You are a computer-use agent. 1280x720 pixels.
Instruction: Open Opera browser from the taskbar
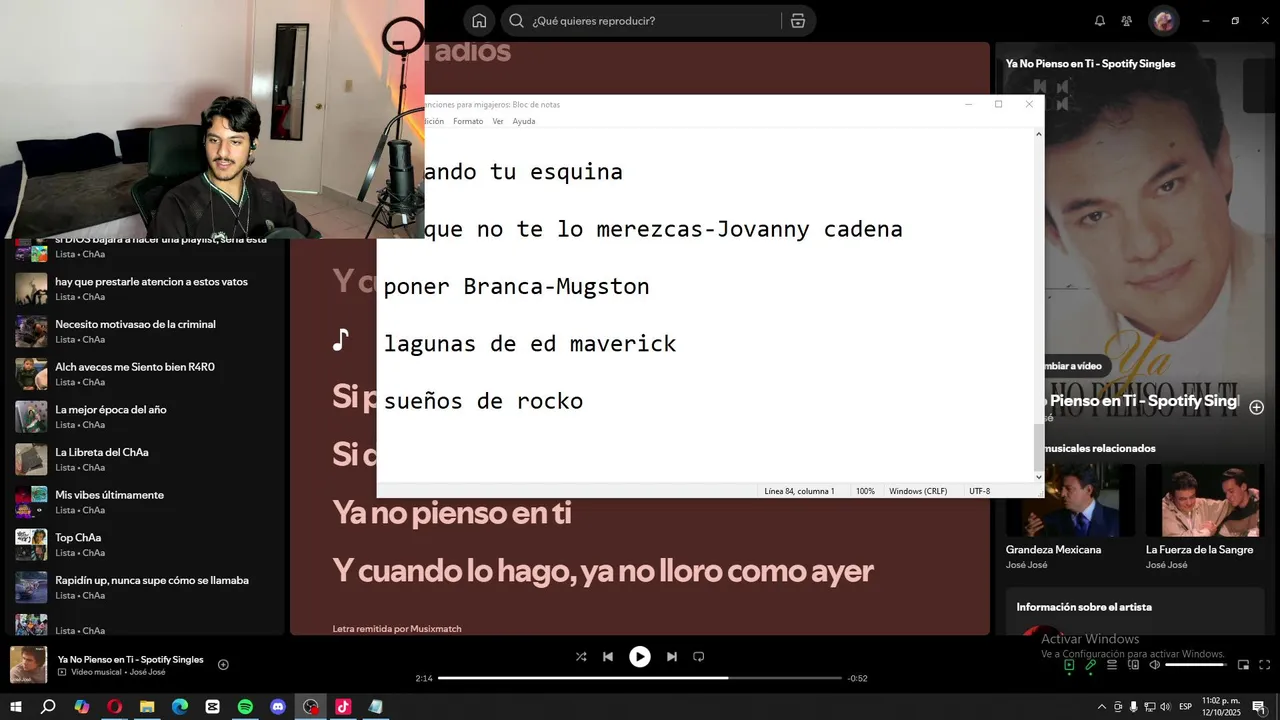coord(114,707)
